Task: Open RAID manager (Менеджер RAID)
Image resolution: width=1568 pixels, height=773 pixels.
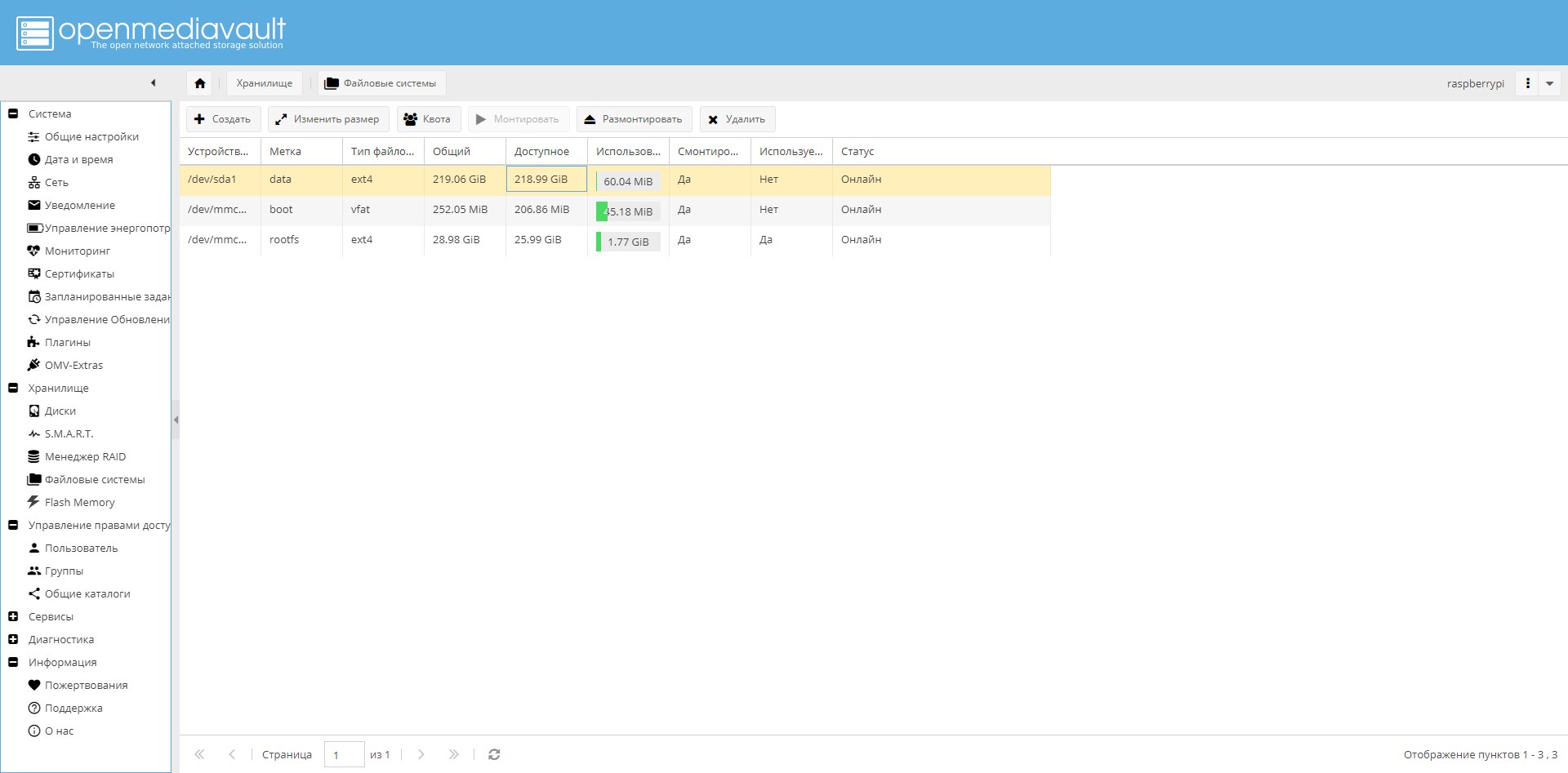Action: point(85,457)
